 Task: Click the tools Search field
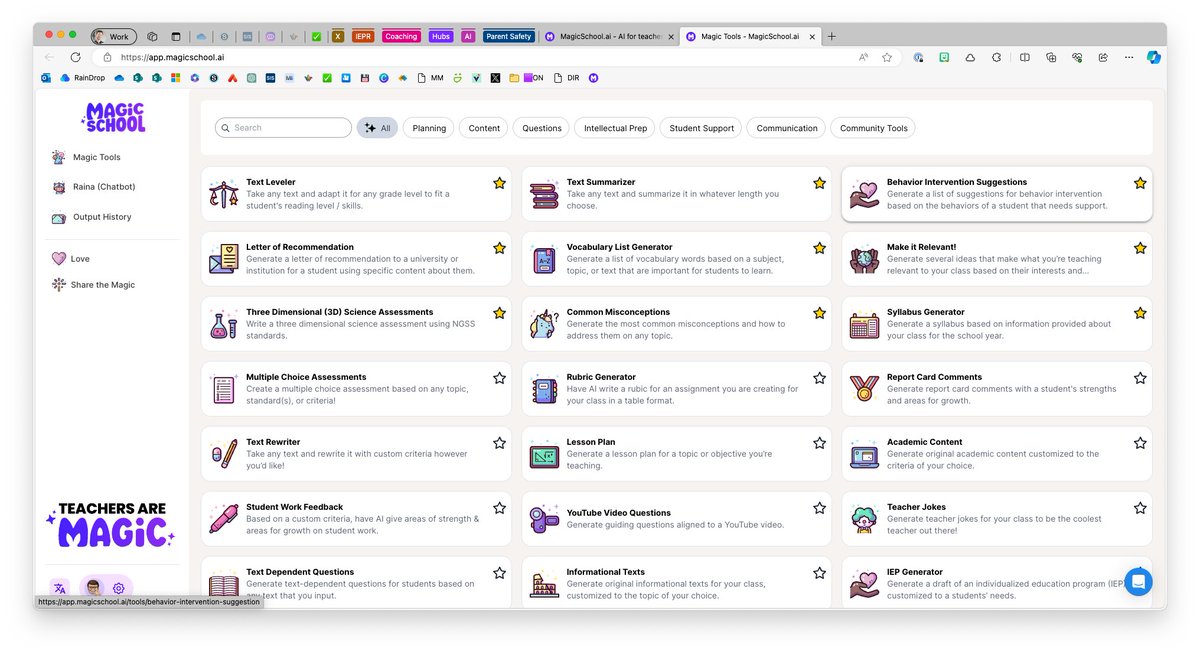point(283,128)
